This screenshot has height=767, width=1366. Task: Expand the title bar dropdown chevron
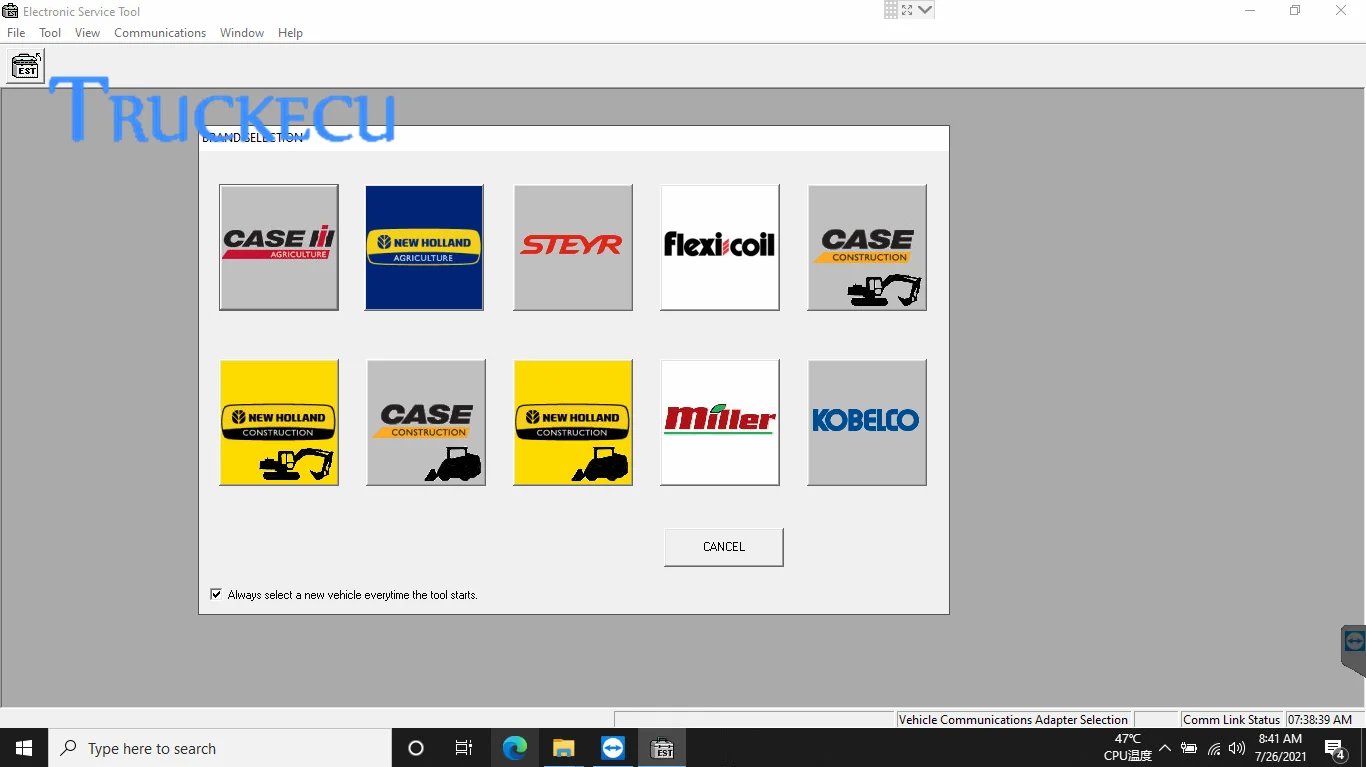925,10
